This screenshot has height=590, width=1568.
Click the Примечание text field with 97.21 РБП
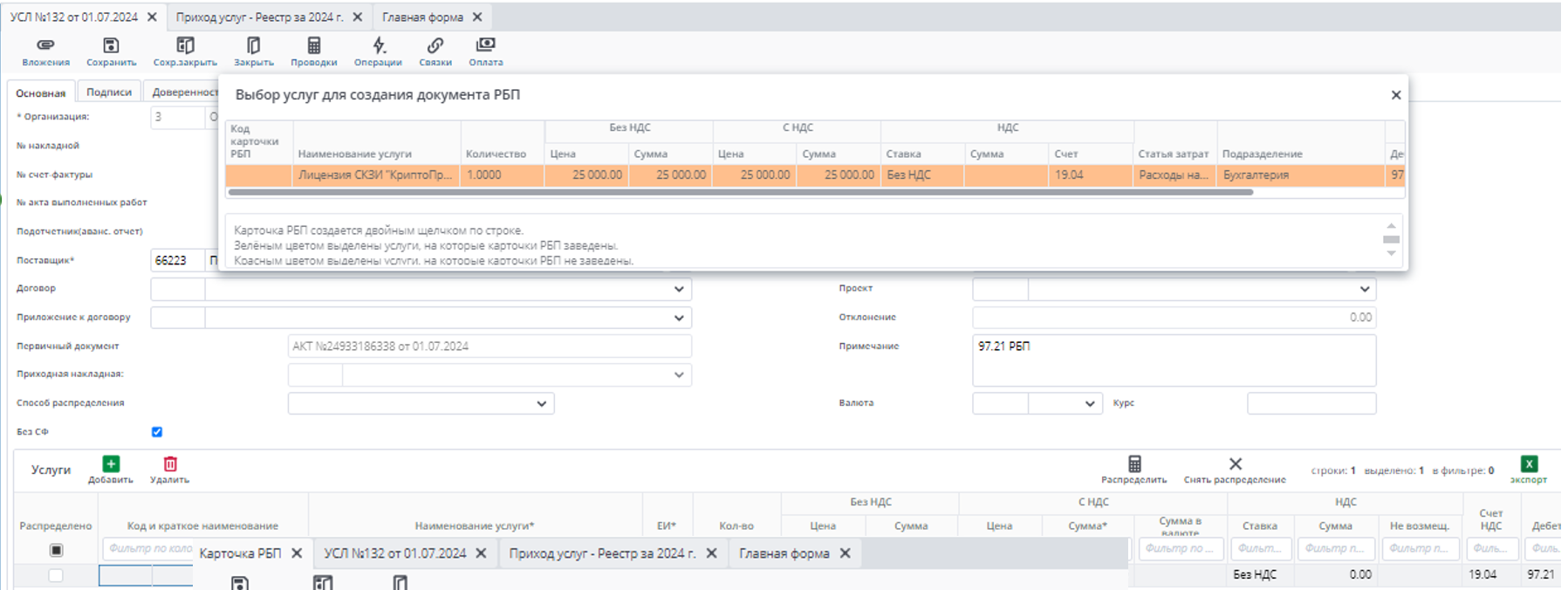point(1173,360)
